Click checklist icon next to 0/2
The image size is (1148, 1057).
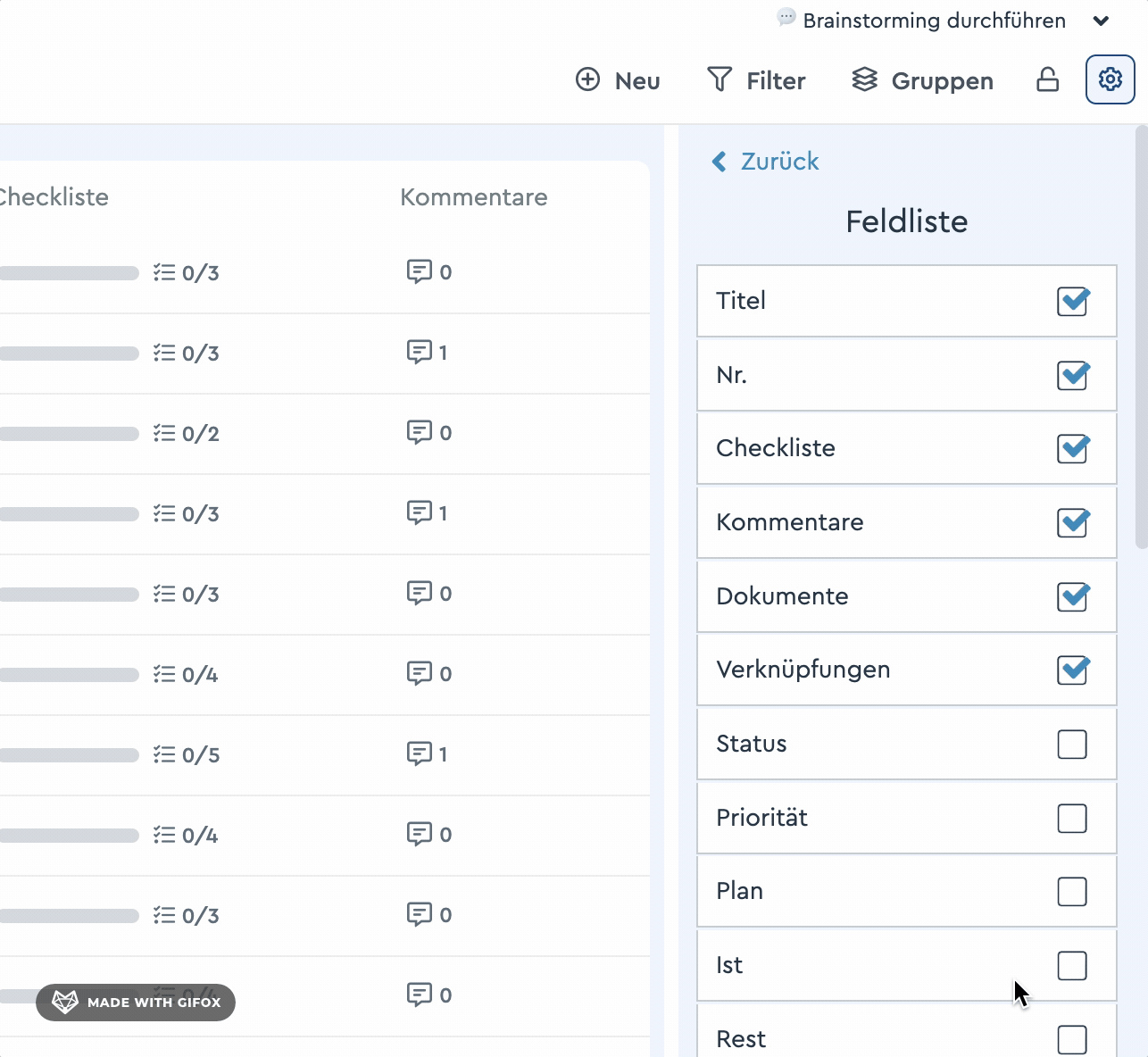point(164,433)
